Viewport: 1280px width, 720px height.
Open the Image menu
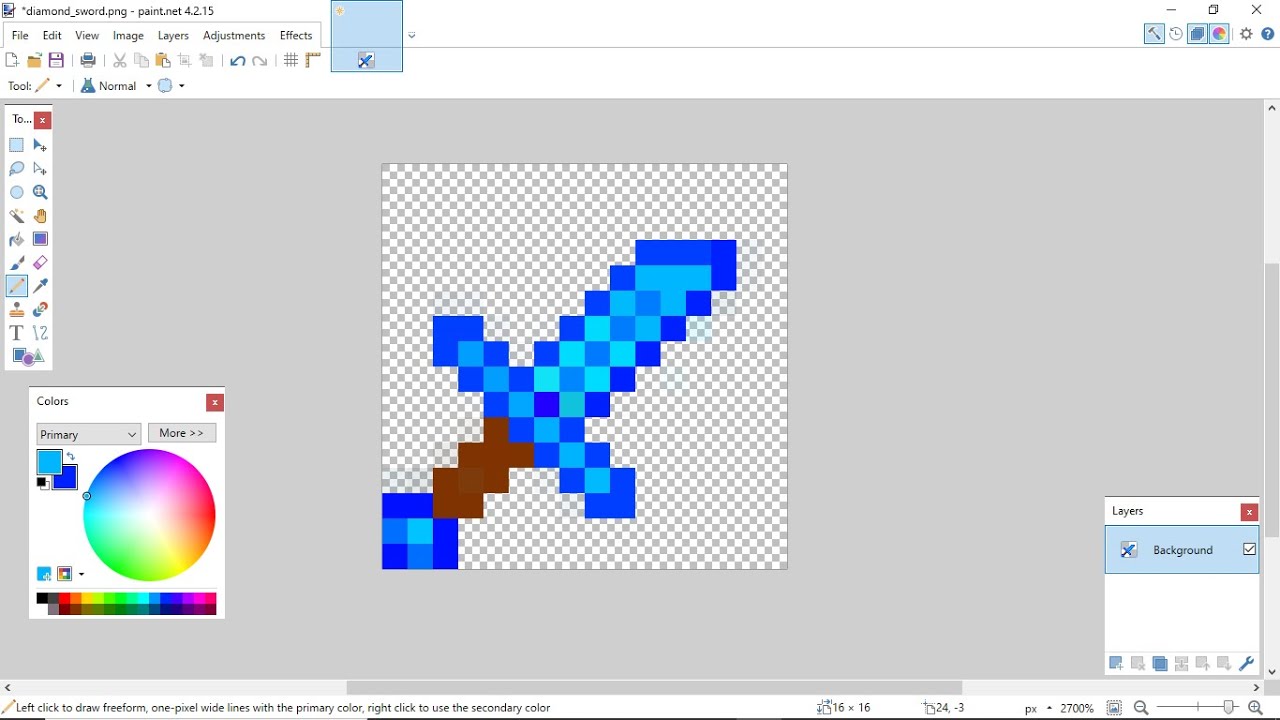[129, 36]
